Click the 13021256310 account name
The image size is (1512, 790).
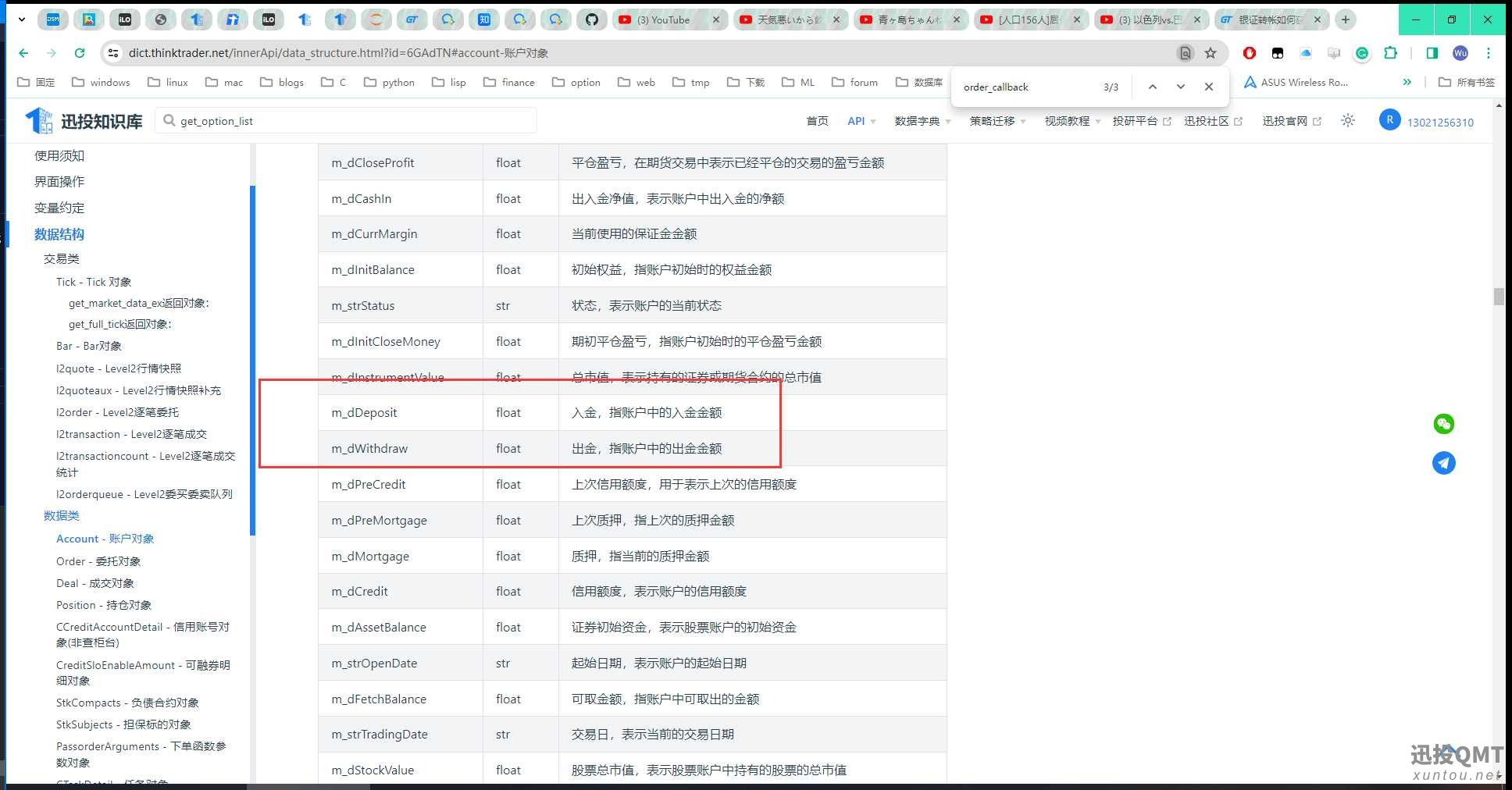click(1440, 123)
